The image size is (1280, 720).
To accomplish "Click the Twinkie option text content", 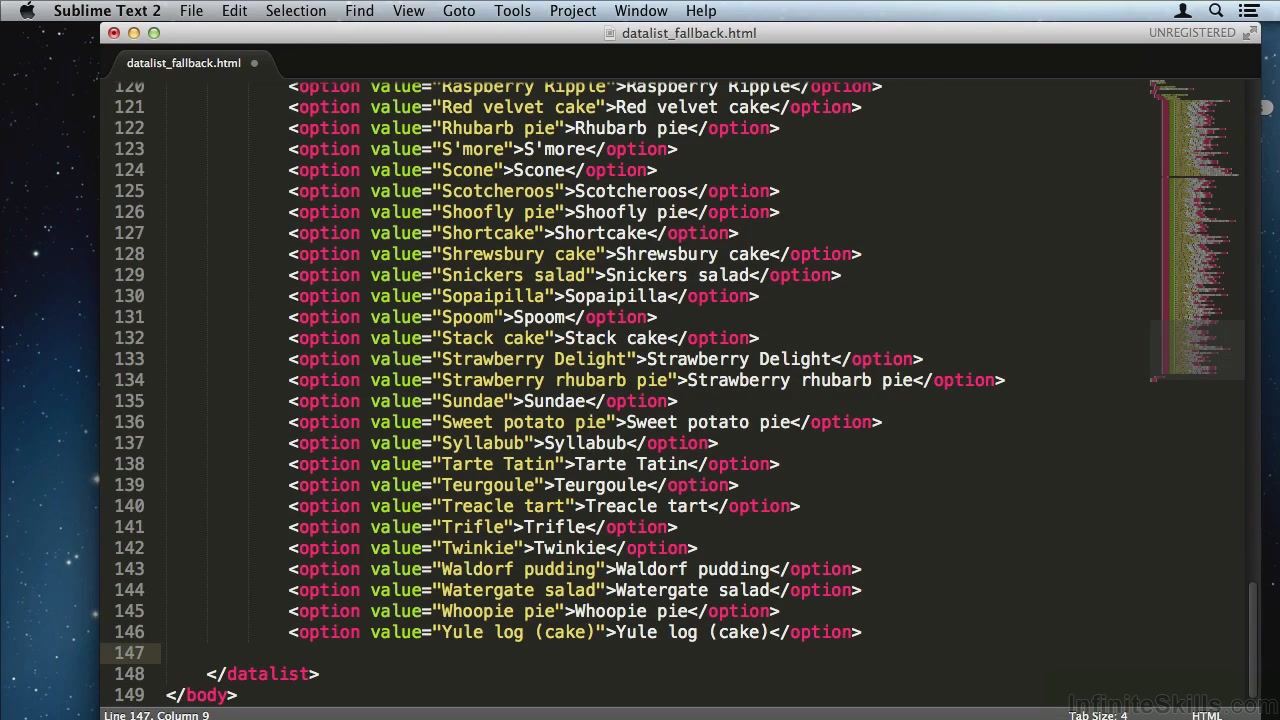I will click(x=570, y=548).
